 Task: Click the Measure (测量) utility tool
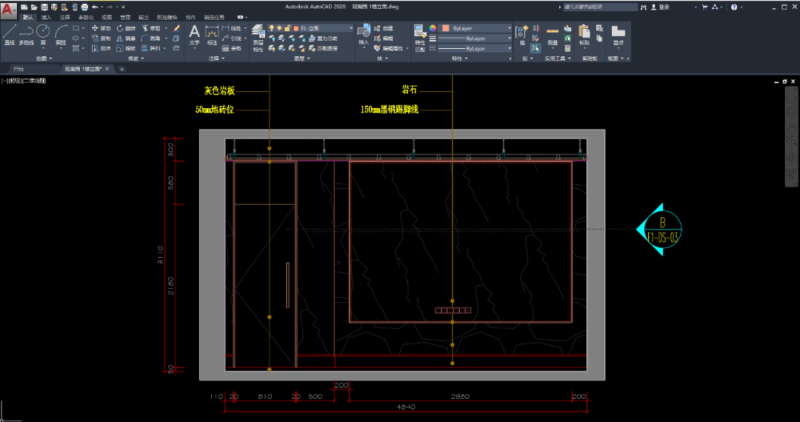pyautogui.click(x=552, y=34)
